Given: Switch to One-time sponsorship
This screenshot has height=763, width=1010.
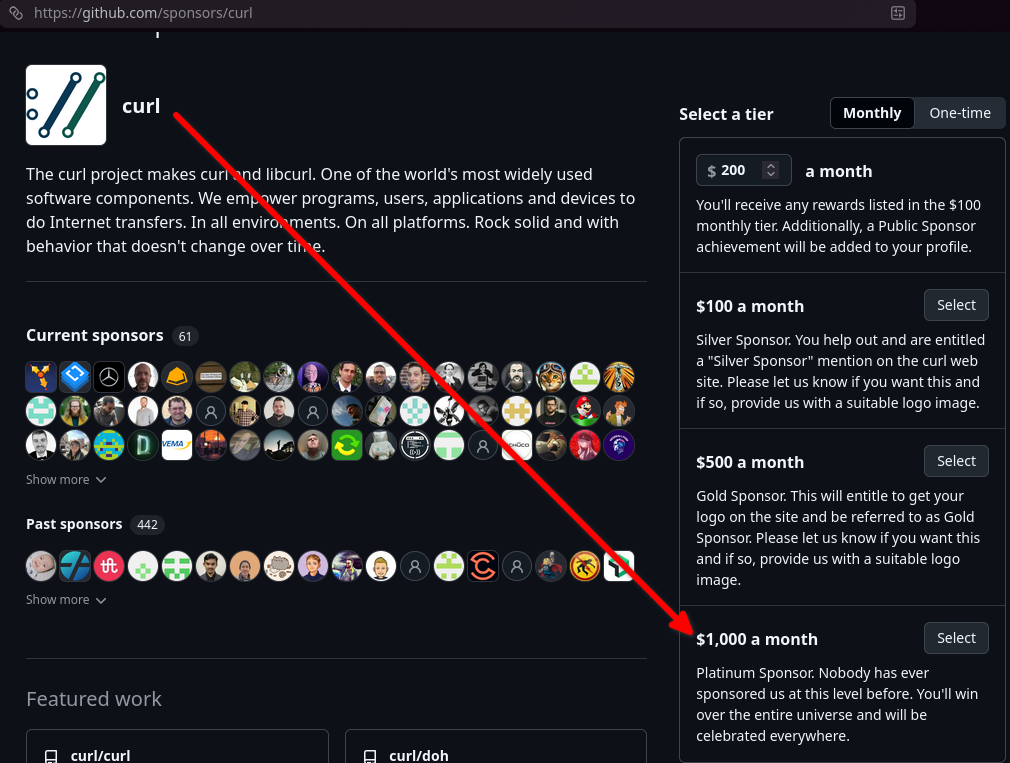Looking at the screenshot, I should tap(960, 113).
